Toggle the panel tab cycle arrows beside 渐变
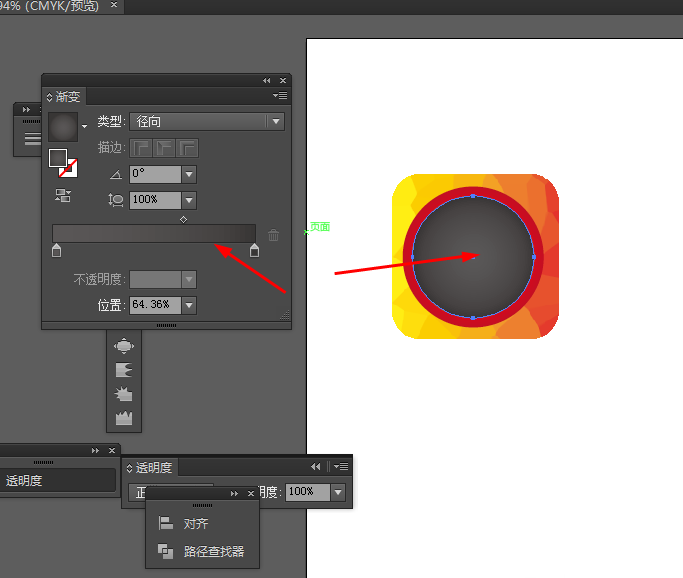The image size is (683, 578). tap(49, 97)
